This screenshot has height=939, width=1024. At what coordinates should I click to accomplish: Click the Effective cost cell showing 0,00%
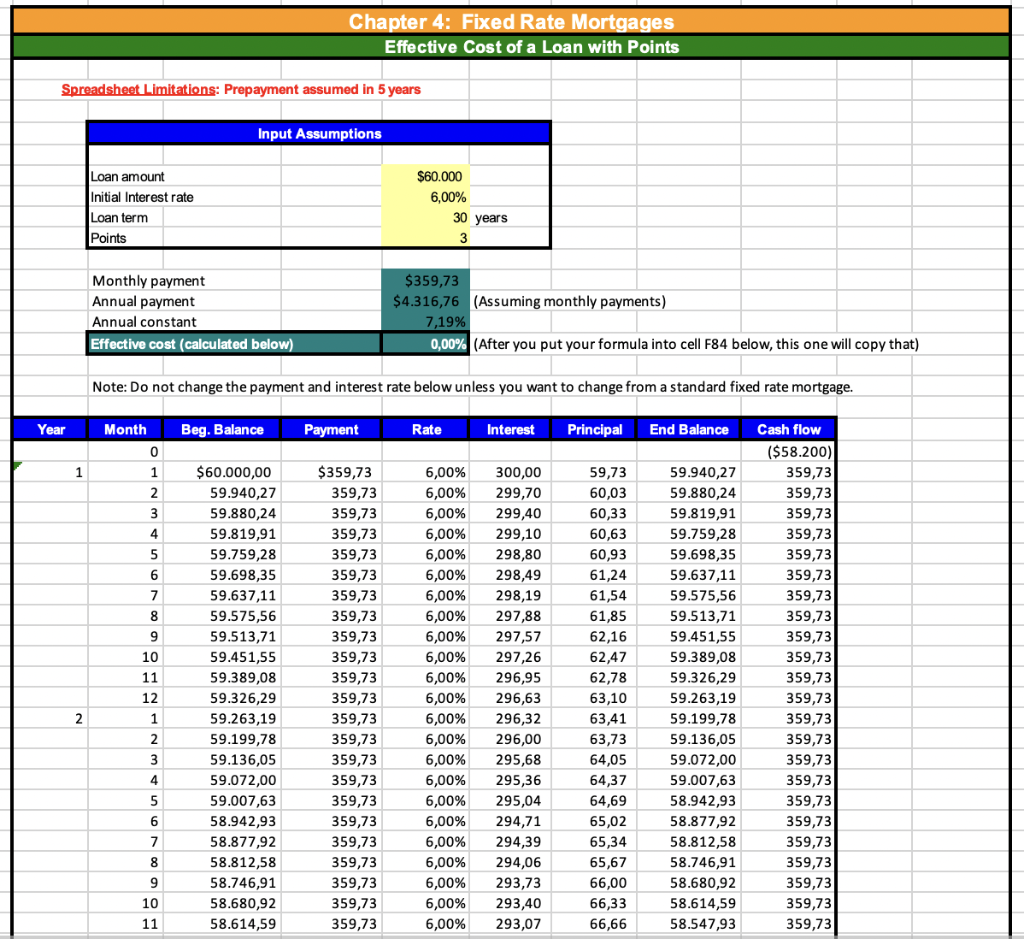click(424, 343)
